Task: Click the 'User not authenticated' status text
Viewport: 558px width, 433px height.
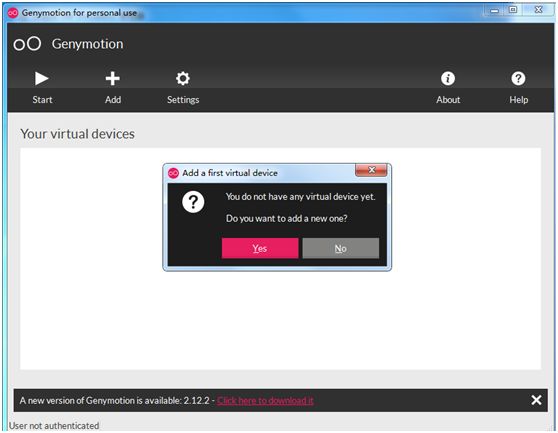Action: click(x=54, y=426)
